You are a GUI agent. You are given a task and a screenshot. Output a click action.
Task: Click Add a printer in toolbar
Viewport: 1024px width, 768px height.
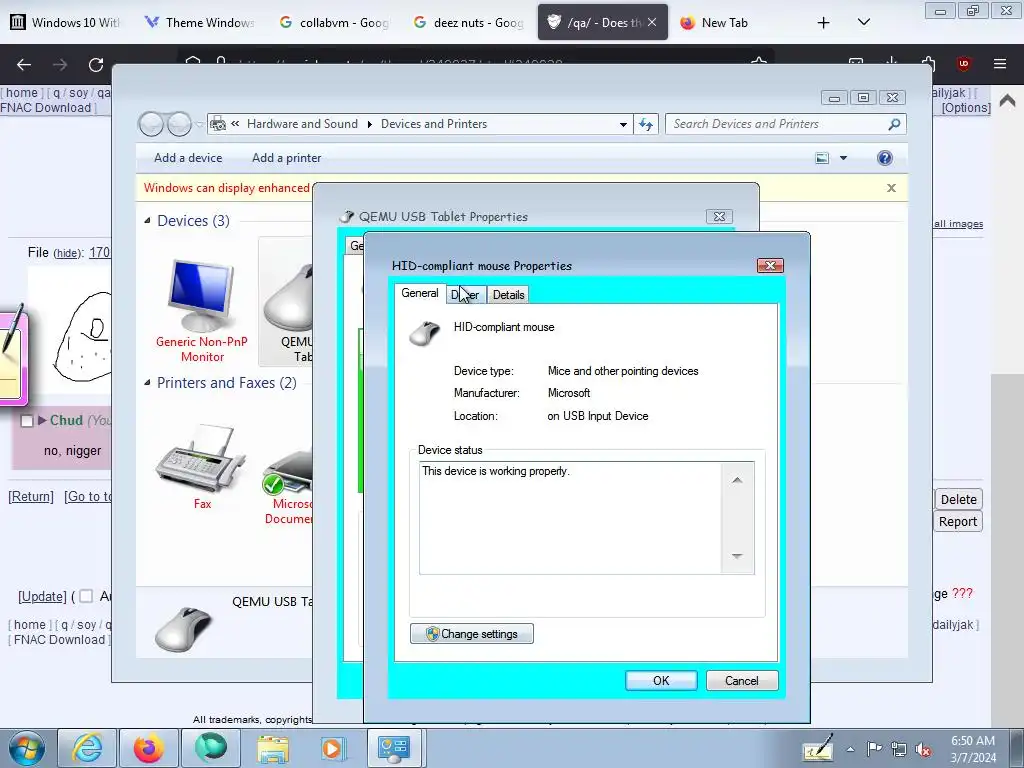pyautogui.click(x=287, y=157)
